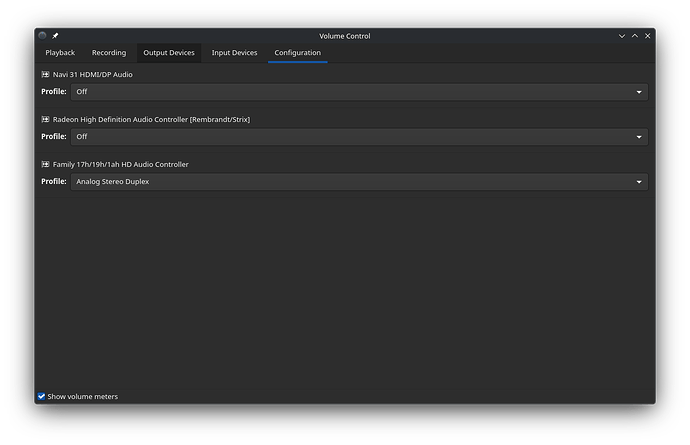Expand the Radeon High Definition Audio profile dropdown
The image size is (690, 445).
point(359,137)
